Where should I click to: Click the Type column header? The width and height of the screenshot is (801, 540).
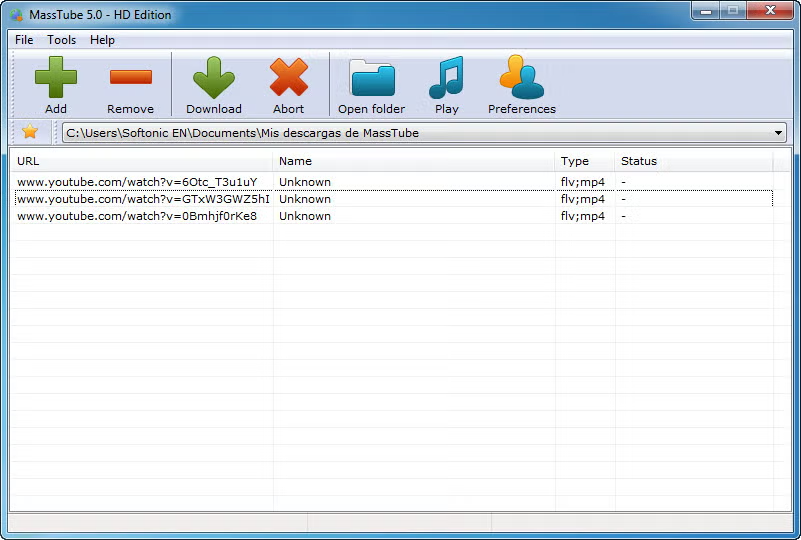click(x=584, y=161)
